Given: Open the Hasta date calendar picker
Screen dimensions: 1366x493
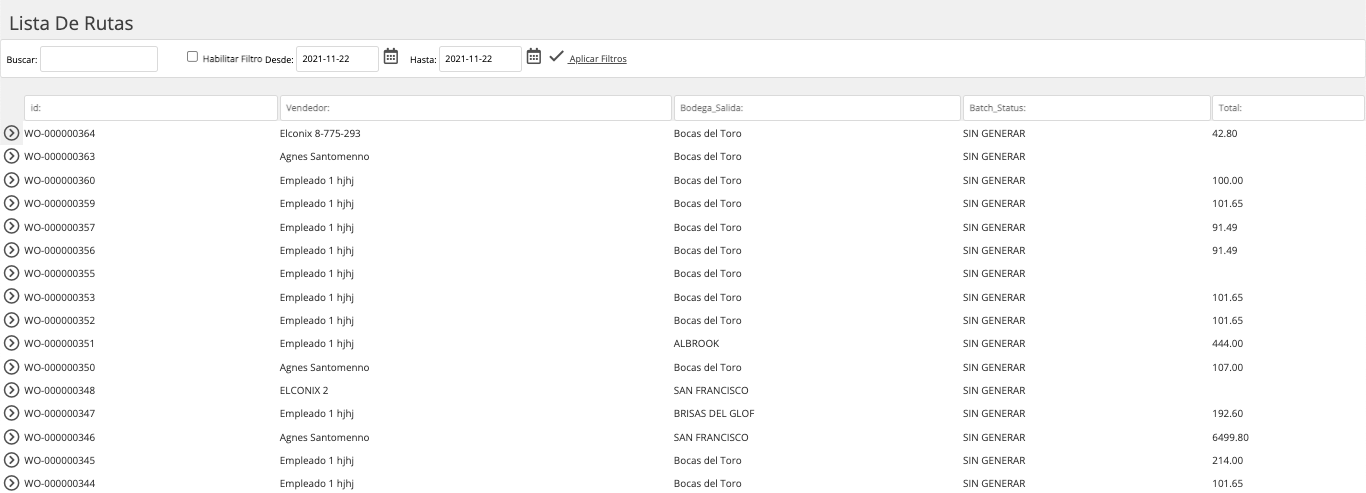Looking at the screenshot, I should click(534, 57).
